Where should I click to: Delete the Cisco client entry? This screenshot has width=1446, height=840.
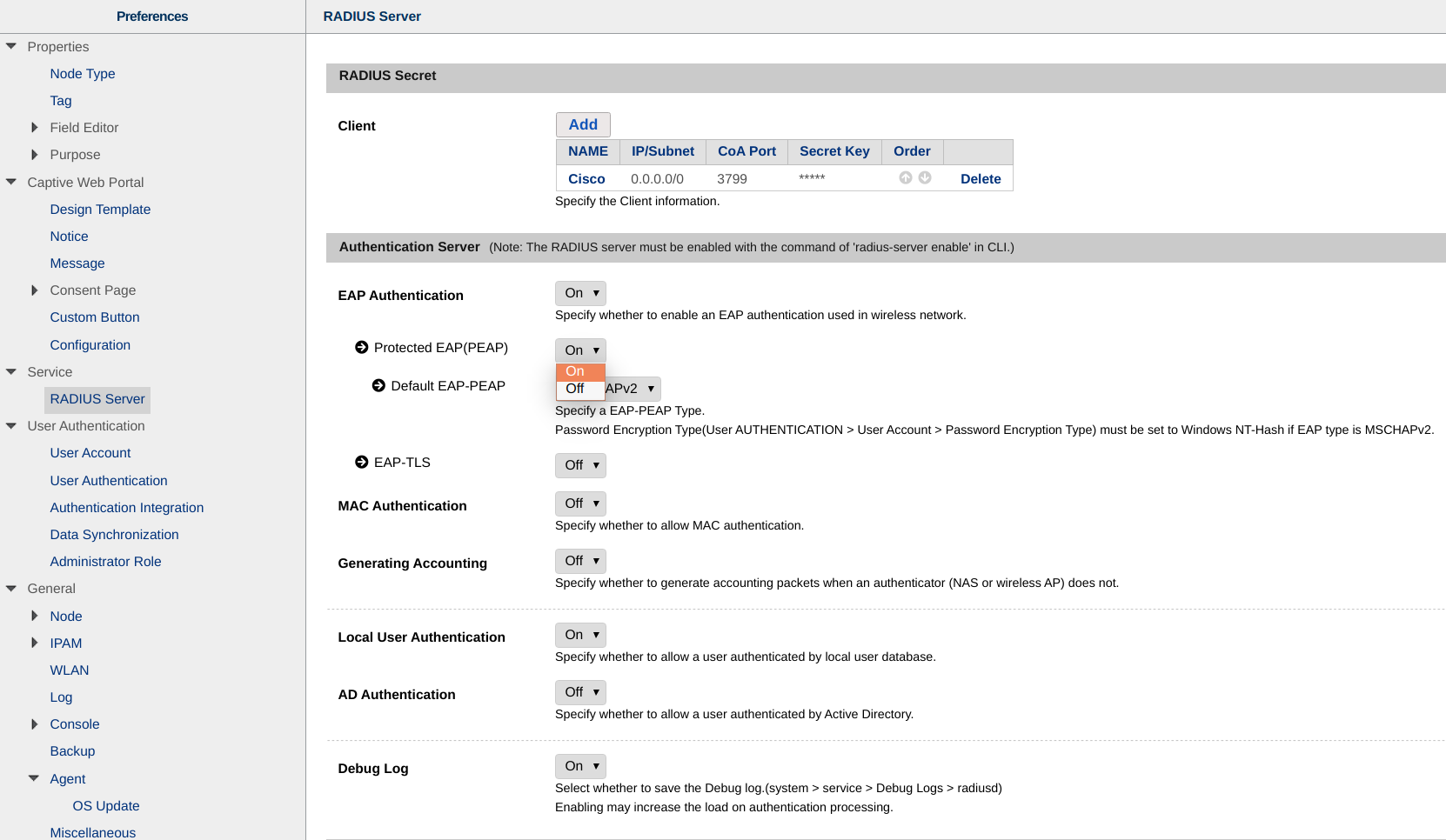click(x=981, y=179)
